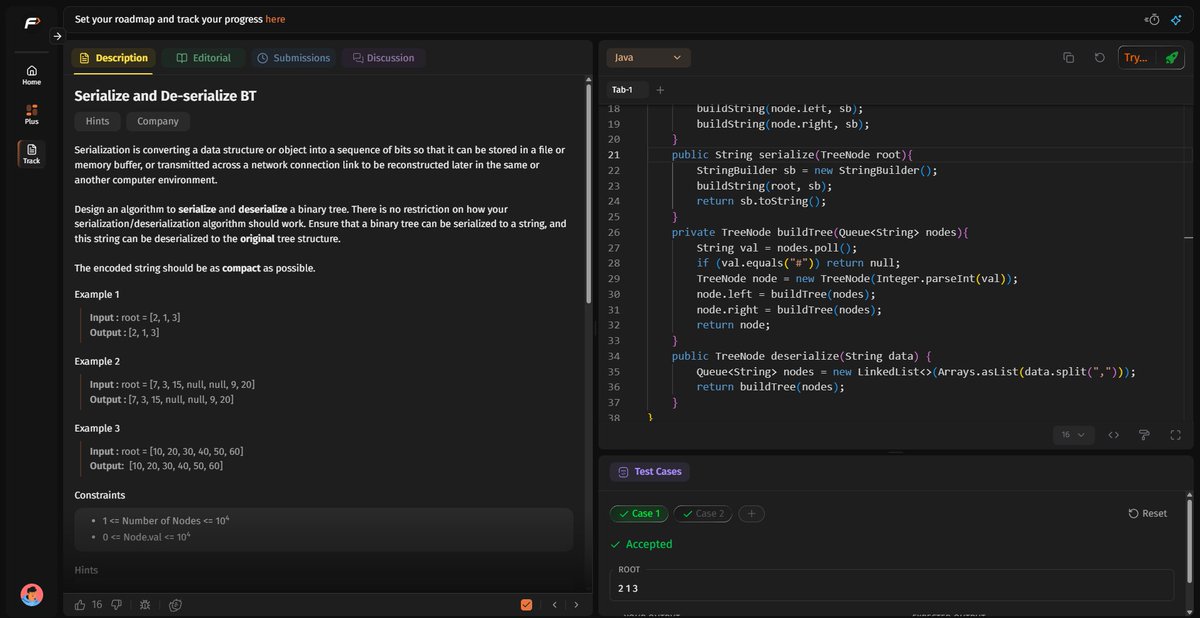The image size is (1200, 618).
Task: Select test Case 2
Action: [702, 514]
